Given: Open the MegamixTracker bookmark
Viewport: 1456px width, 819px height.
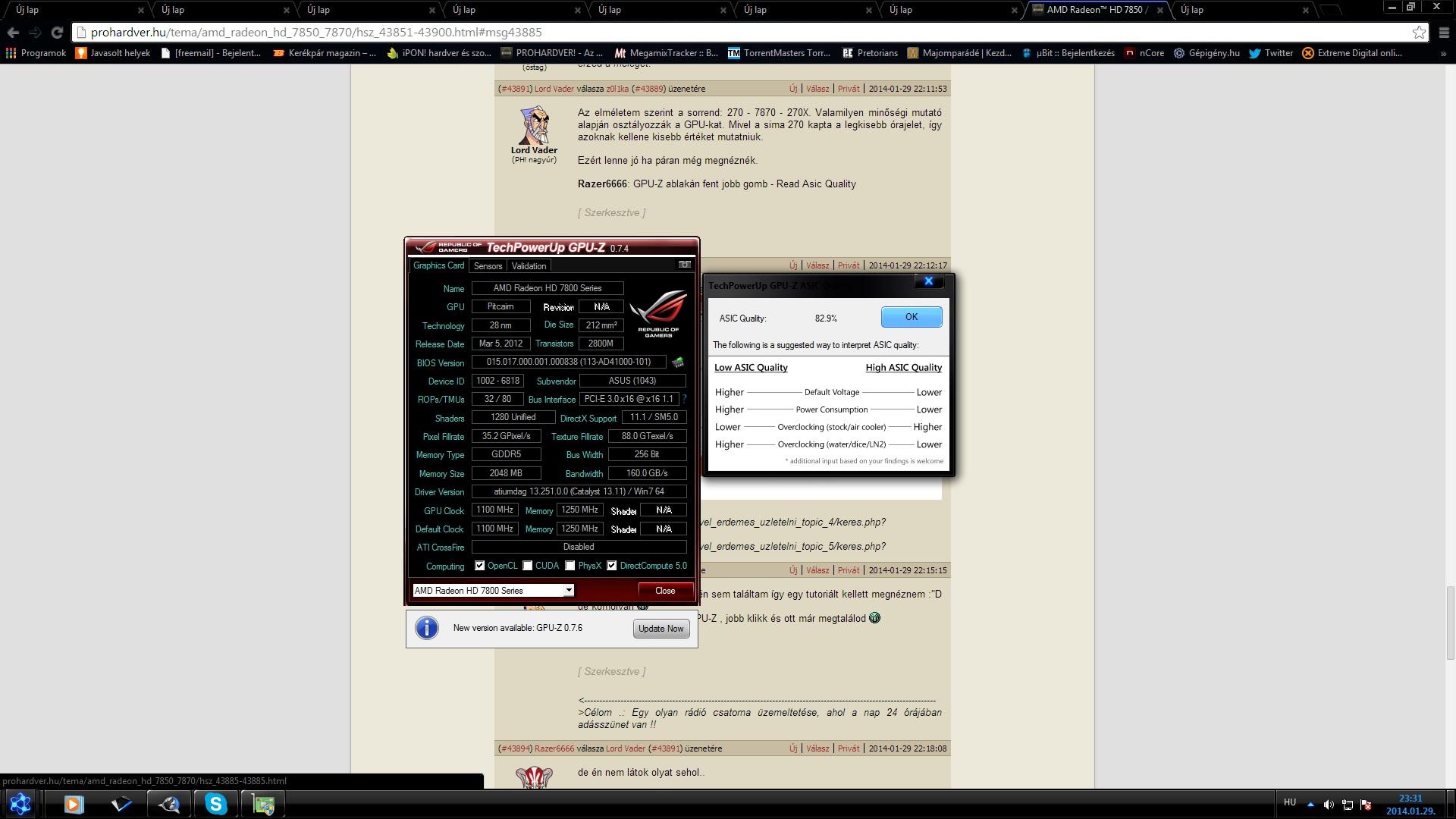Looking at the screenshot, I should pyautogui.click(x=666, y=53).
